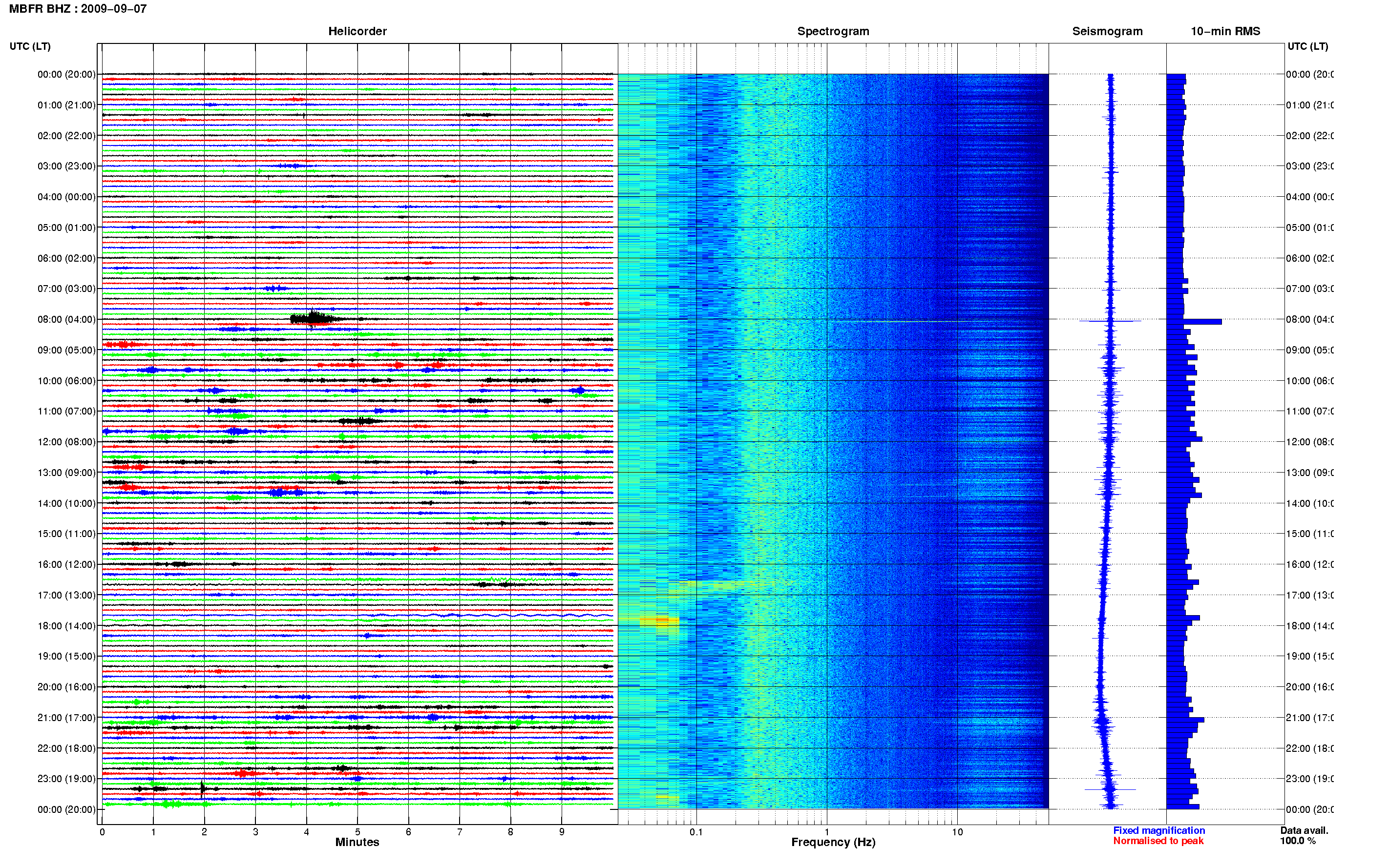Click the '1' Hz frequency tick label
1389x868 pixels.
point(827,832)
